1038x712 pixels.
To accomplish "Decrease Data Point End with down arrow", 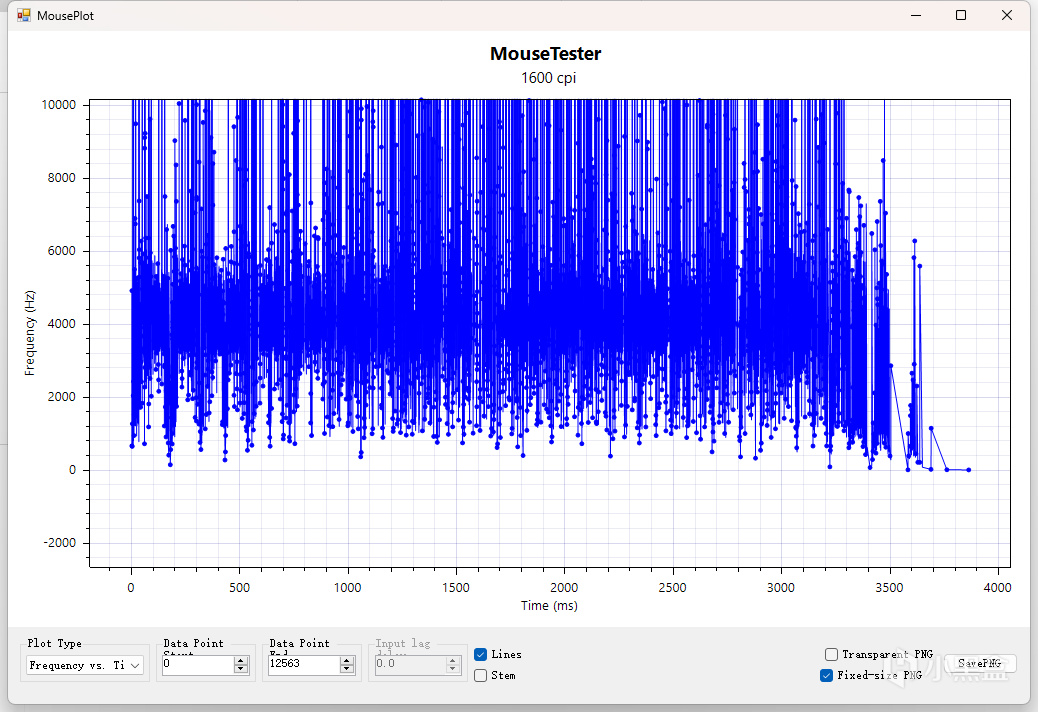I will [347, 668].
